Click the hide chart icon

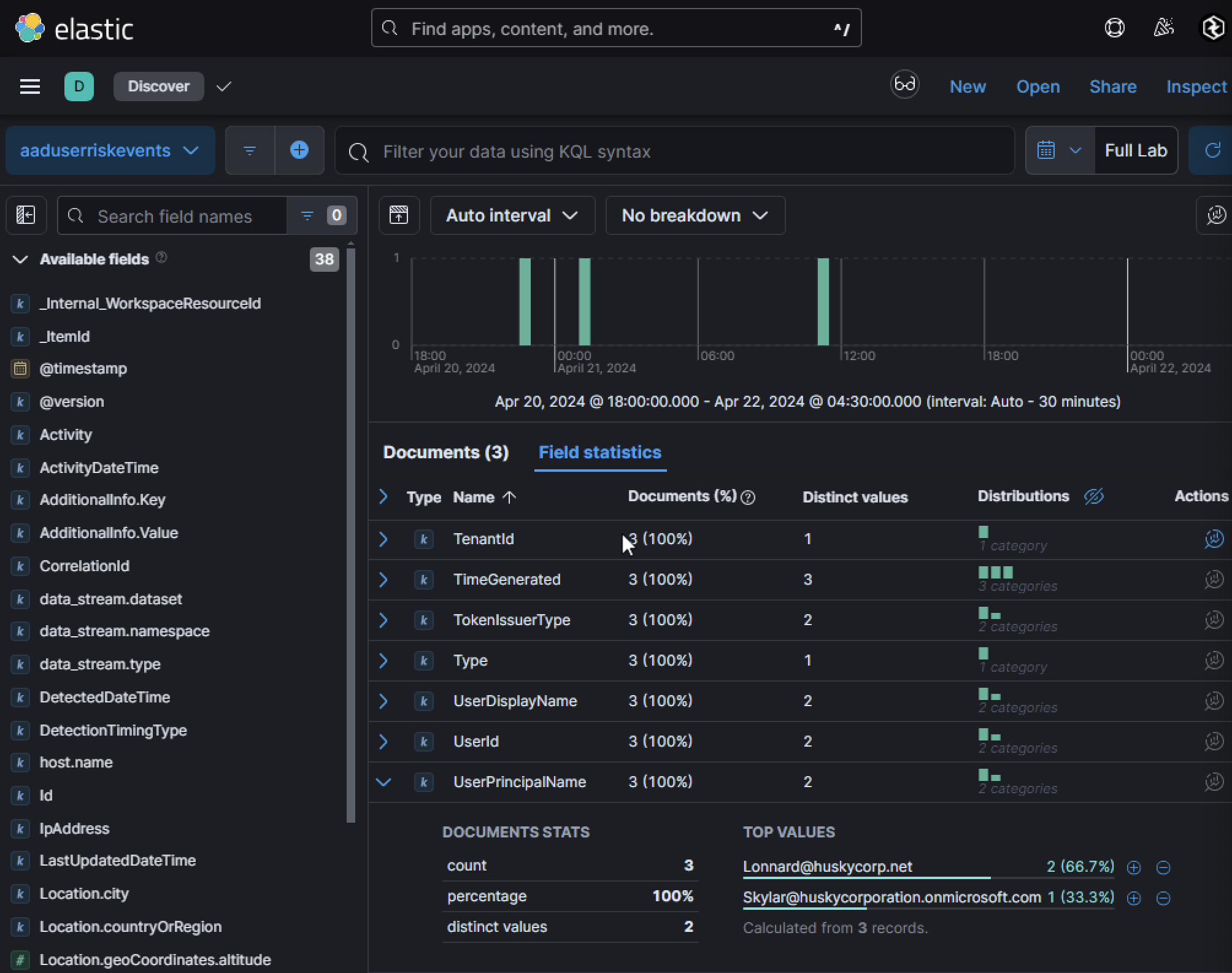(399, 215)
